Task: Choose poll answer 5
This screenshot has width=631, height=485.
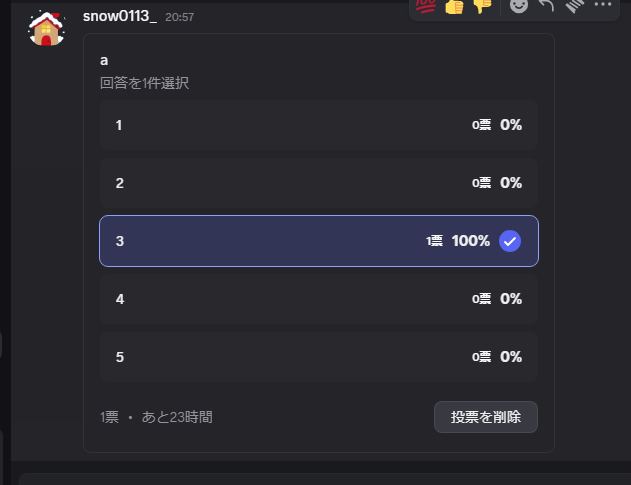Action: [319, 357]
